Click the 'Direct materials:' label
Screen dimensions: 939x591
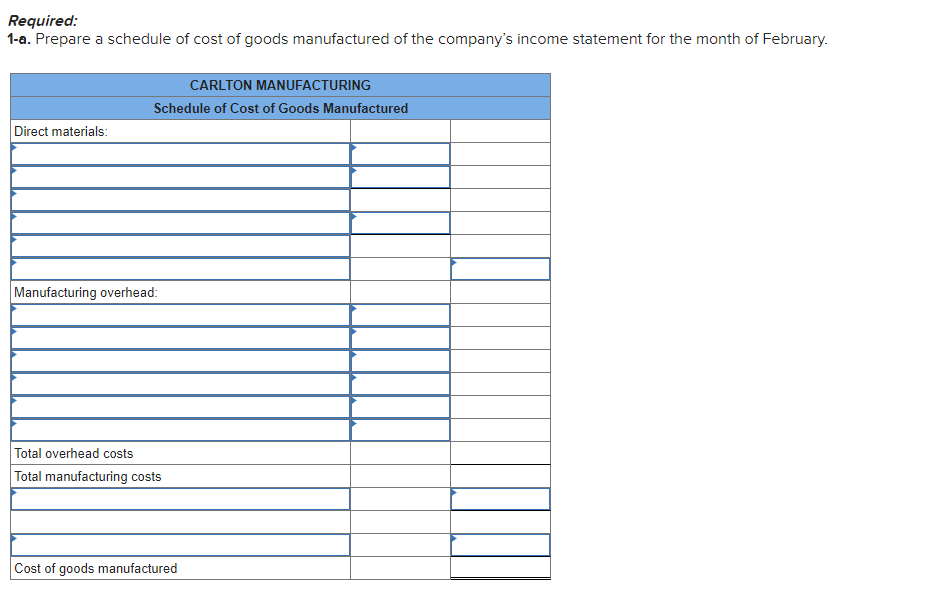[x=60, y=131]
